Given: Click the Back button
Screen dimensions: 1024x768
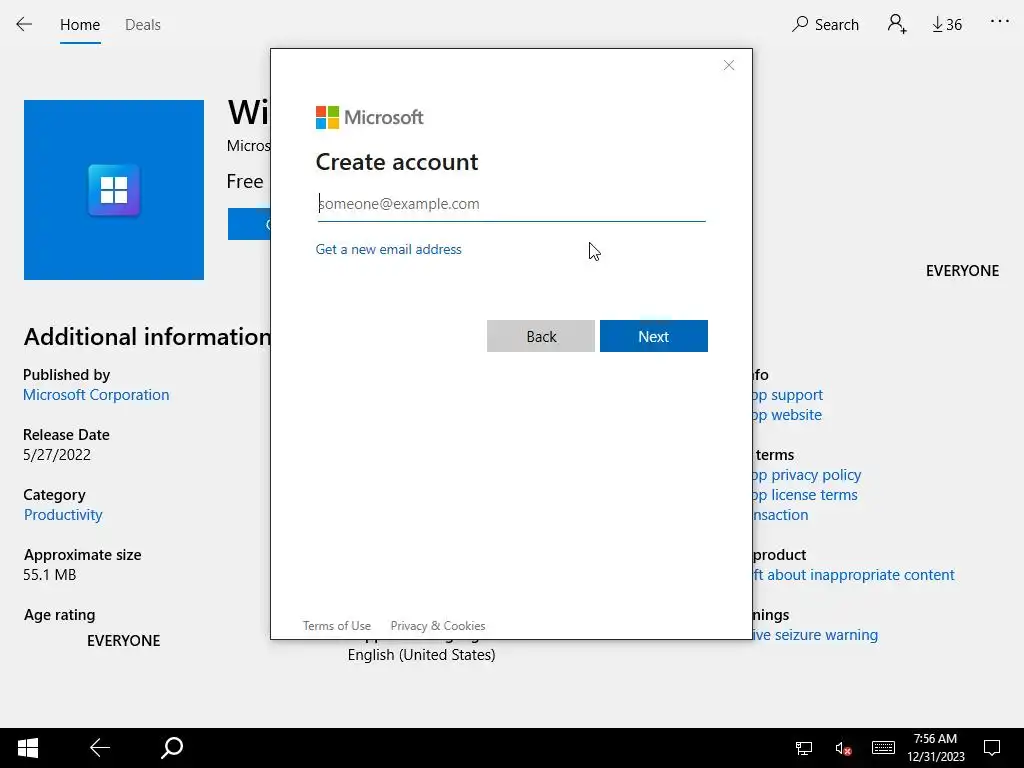Looking at the screenshot, I should pos(541,336).
